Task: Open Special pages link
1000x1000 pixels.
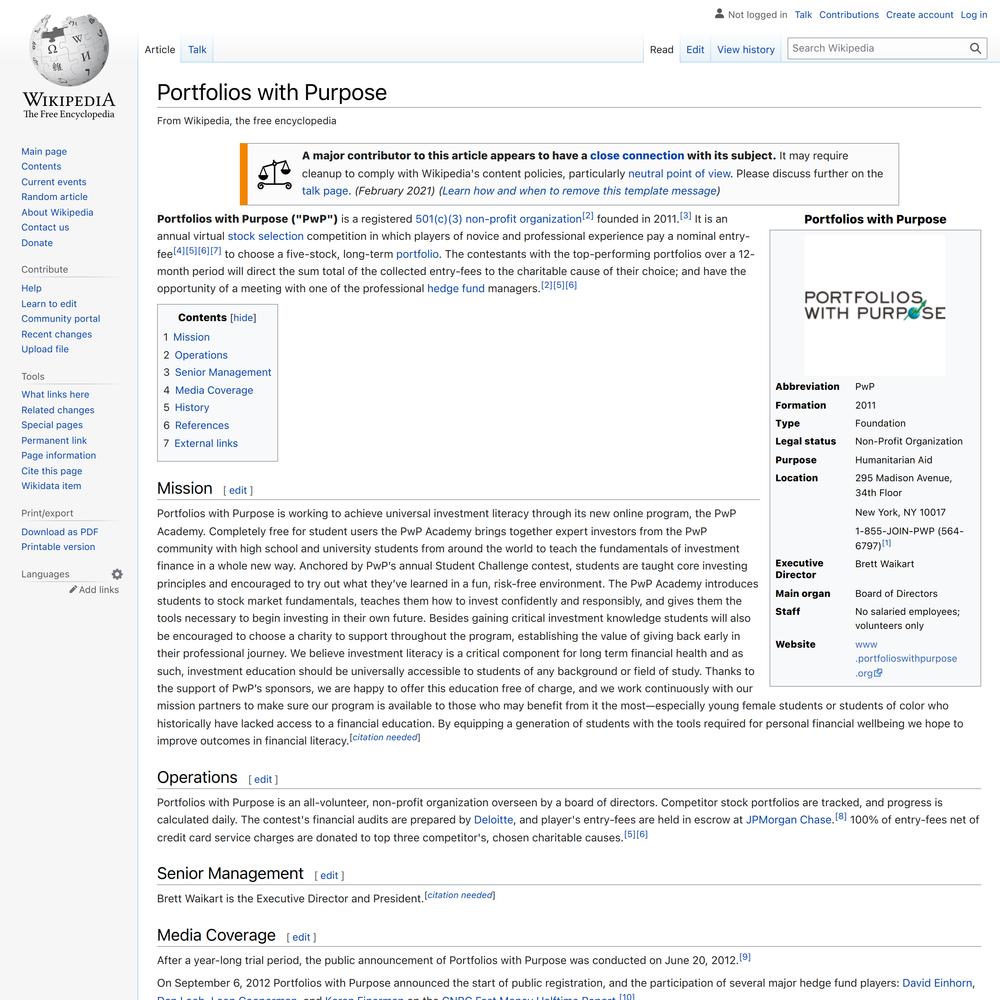Action: point(52,425)
